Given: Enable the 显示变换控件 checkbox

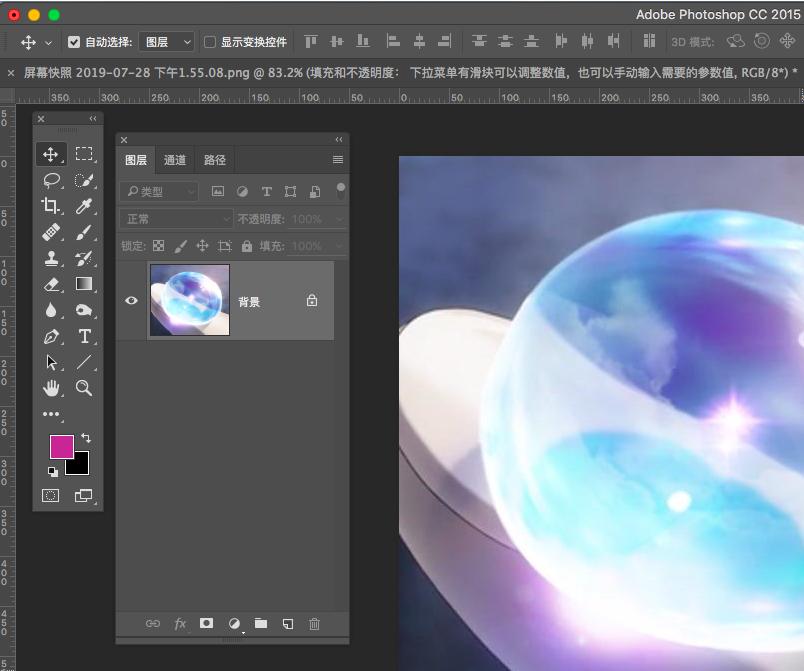Looking at the screenshot, I should [210, 42].
